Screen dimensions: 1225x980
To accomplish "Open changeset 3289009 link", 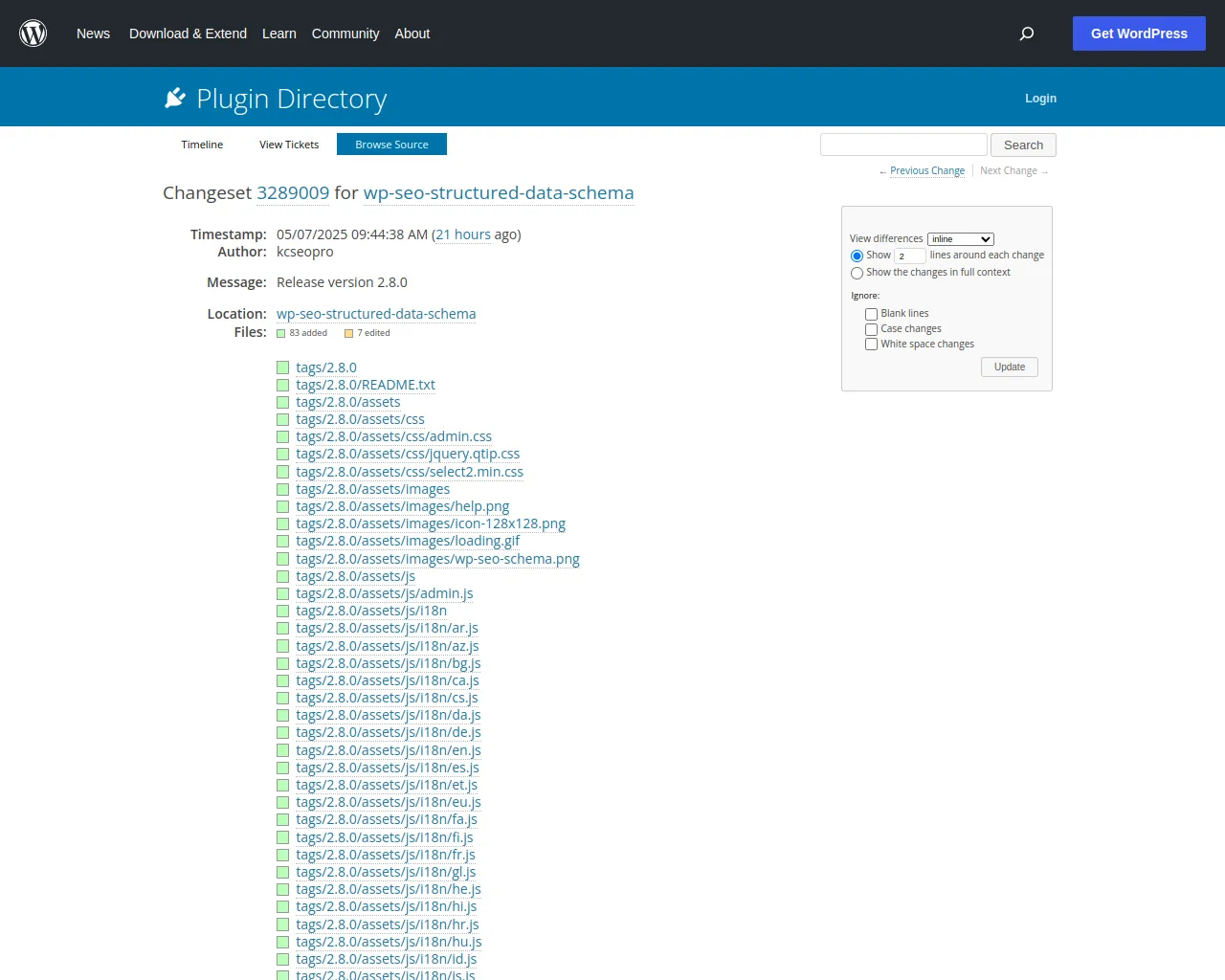I will click(293, 192).
